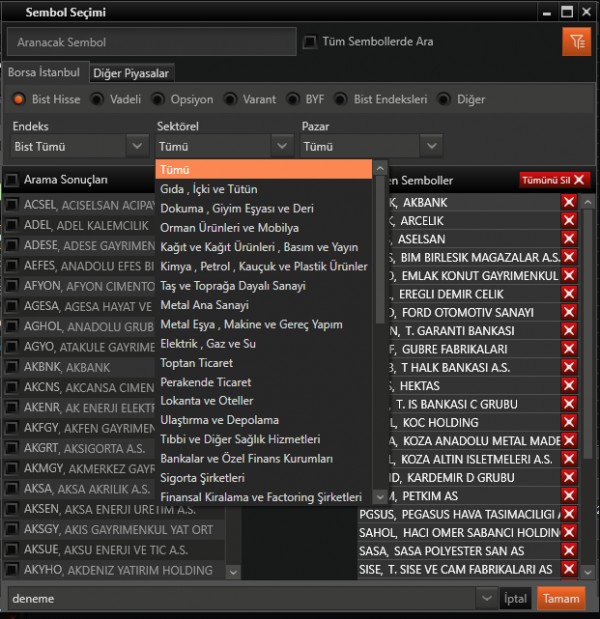Open the deneme list name dropdown arrow
This screenshot has height=619, width=600.
coord(487,598)
